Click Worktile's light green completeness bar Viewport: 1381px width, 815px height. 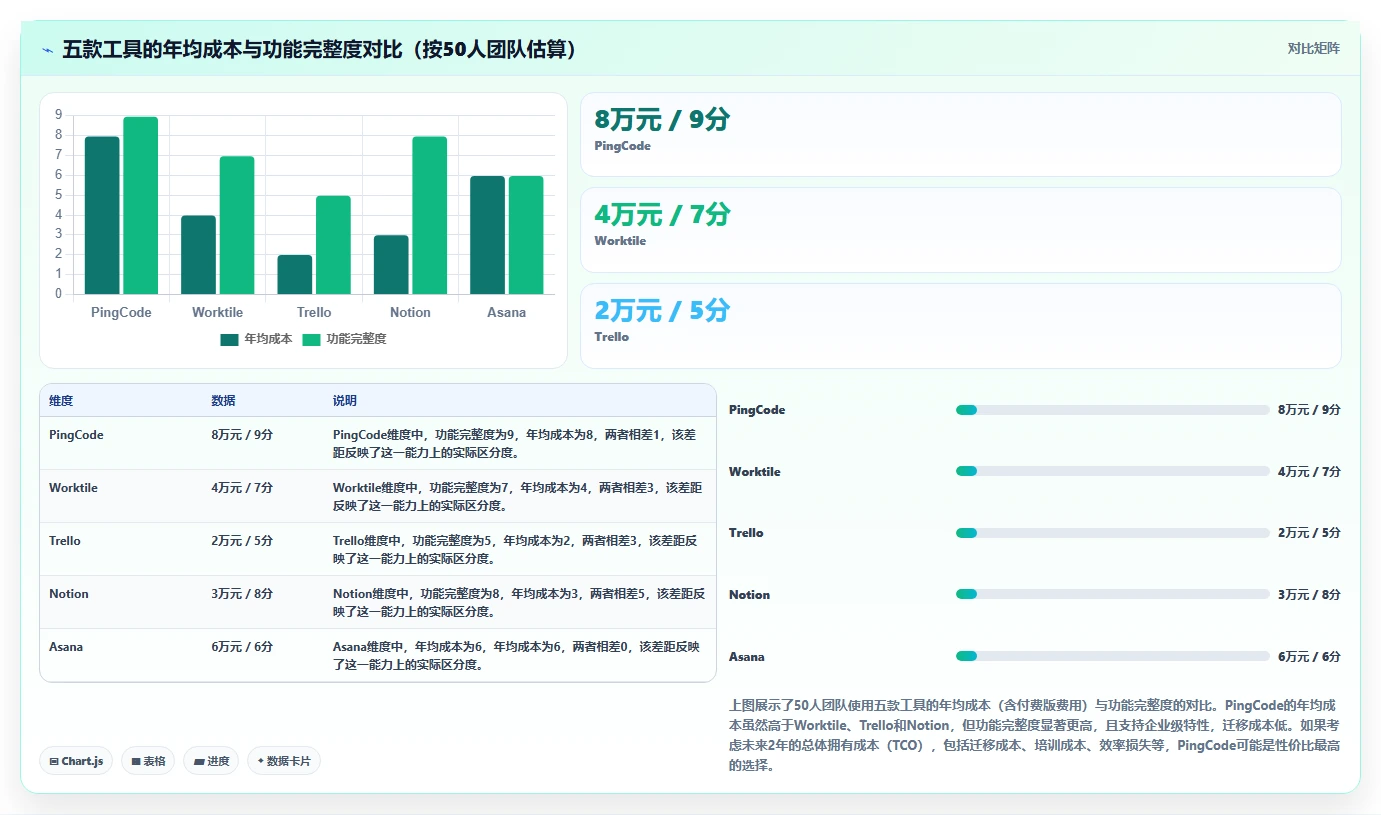237,225
